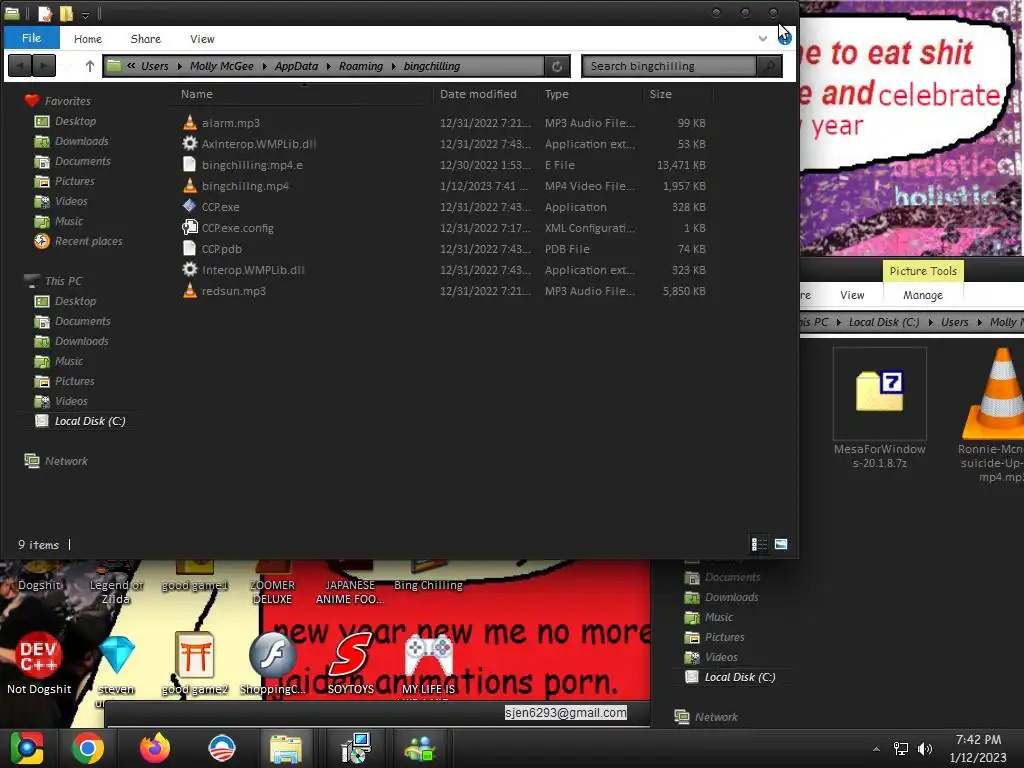The image size is (1024, 768).
Task: Open Downloads under Favorites
Action: (x=82, y=141)
